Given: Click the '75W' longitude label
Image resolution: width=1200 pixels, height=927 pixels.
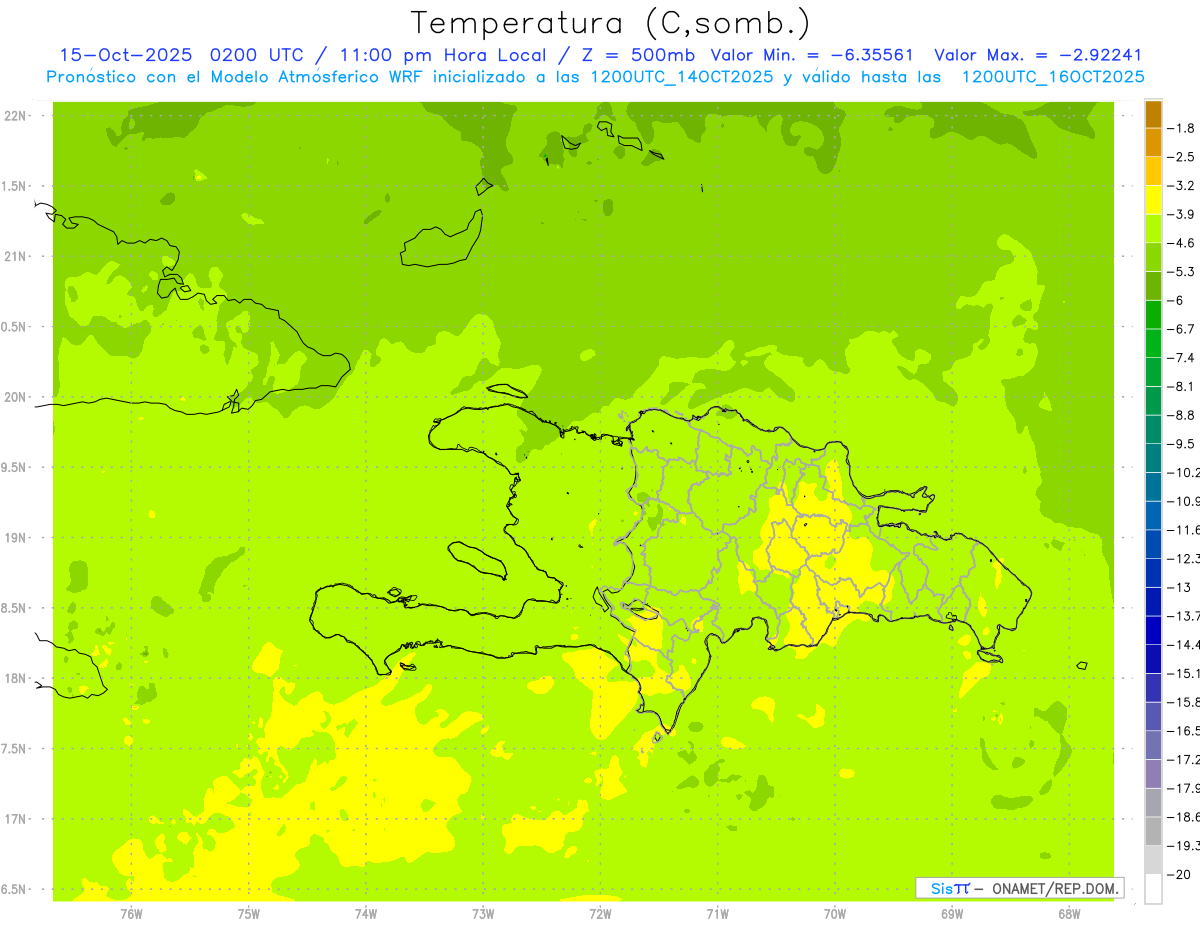Looking at the screenshot, I should coord(249,914).
